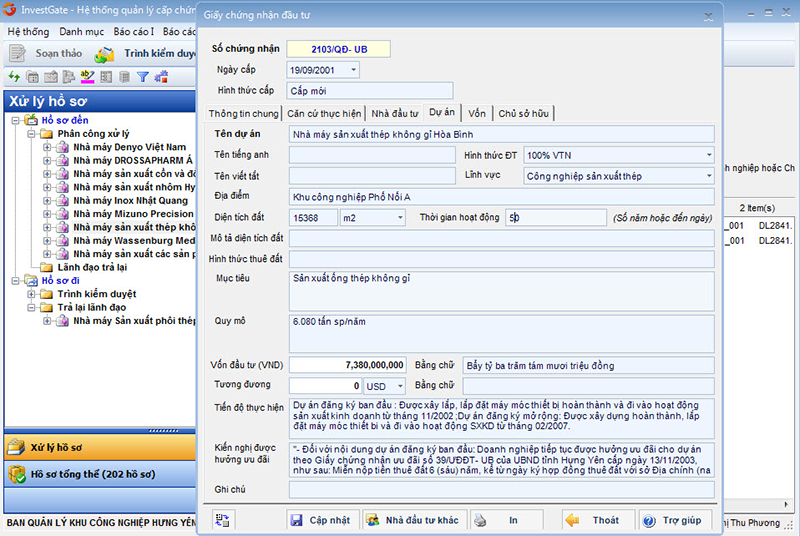
Task: Click the document icon of Nhà máy Inox Nhật Quang
Action: pyautogui.click(x=62, y=200)
